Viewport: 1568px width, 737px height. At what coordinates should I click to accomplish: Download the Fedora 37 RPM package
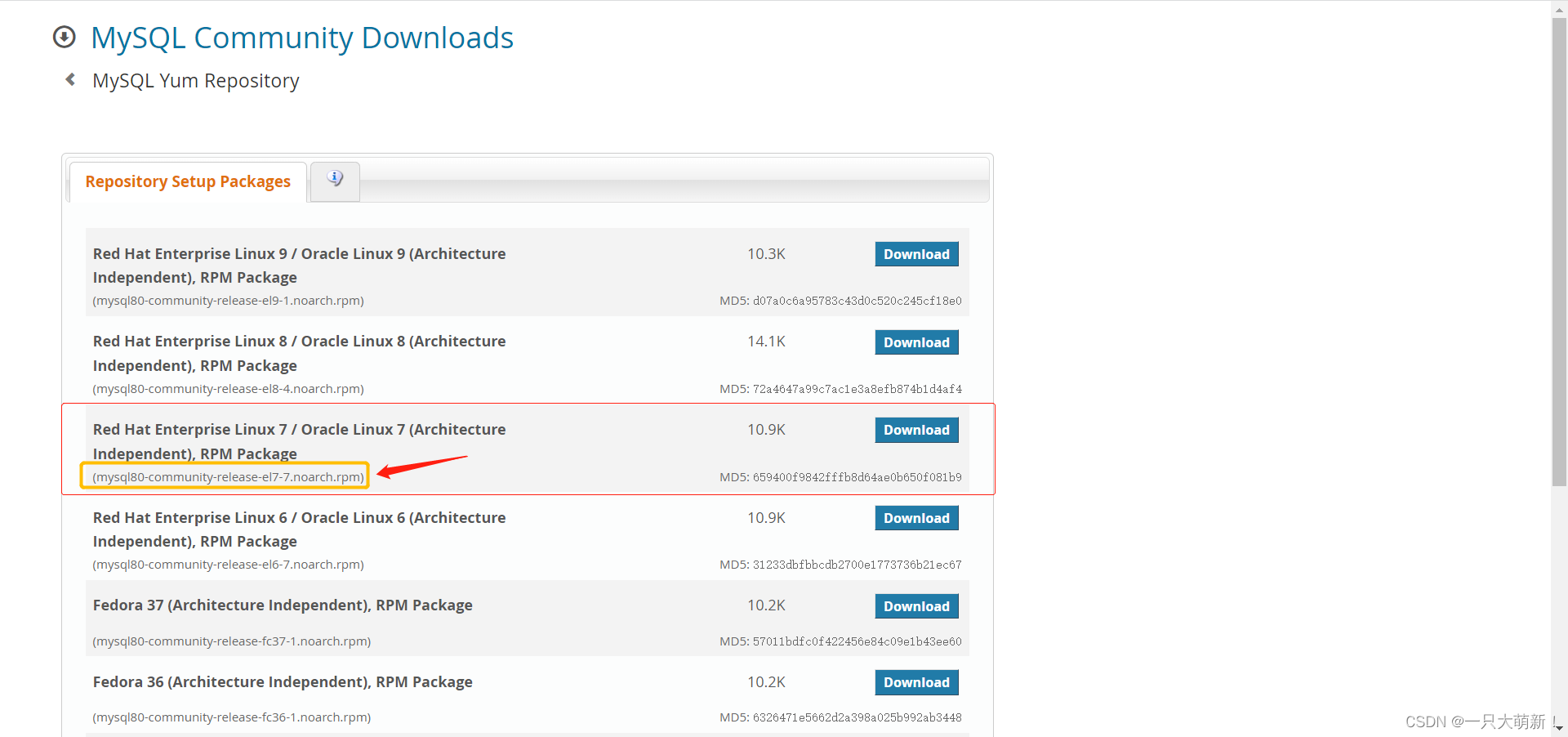click(x=916, y=605)
